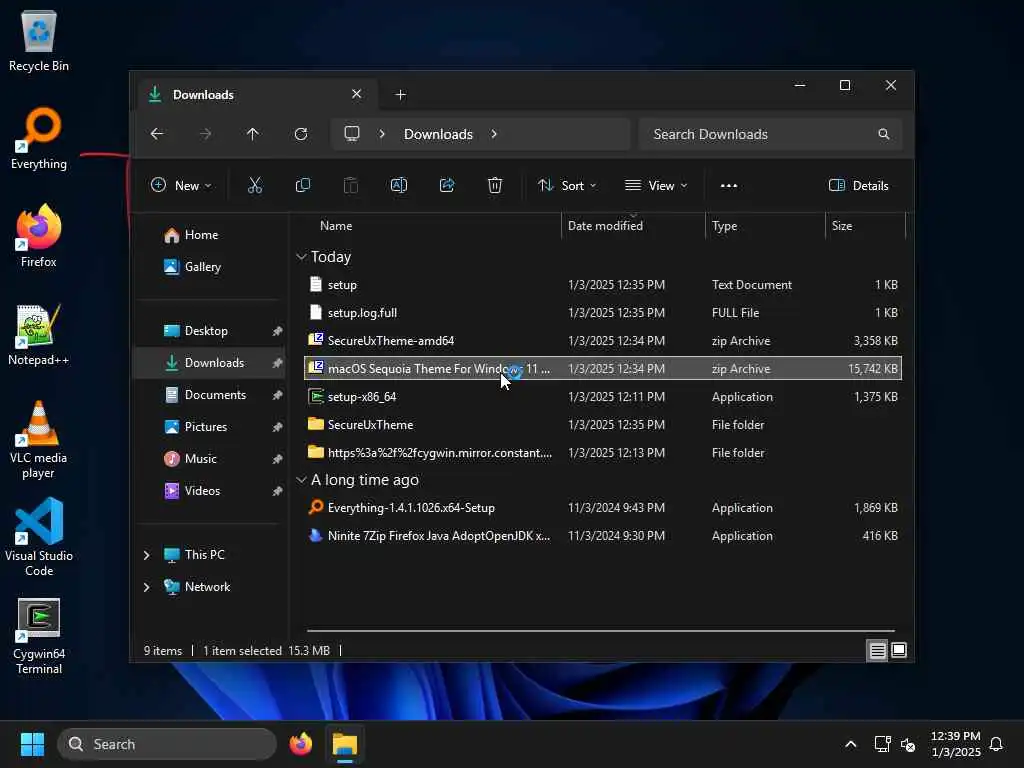Select SecureUxTheme-amd64 zip archive
Viewport: 1024px width, 768px height.
click(x=602, y=341)
